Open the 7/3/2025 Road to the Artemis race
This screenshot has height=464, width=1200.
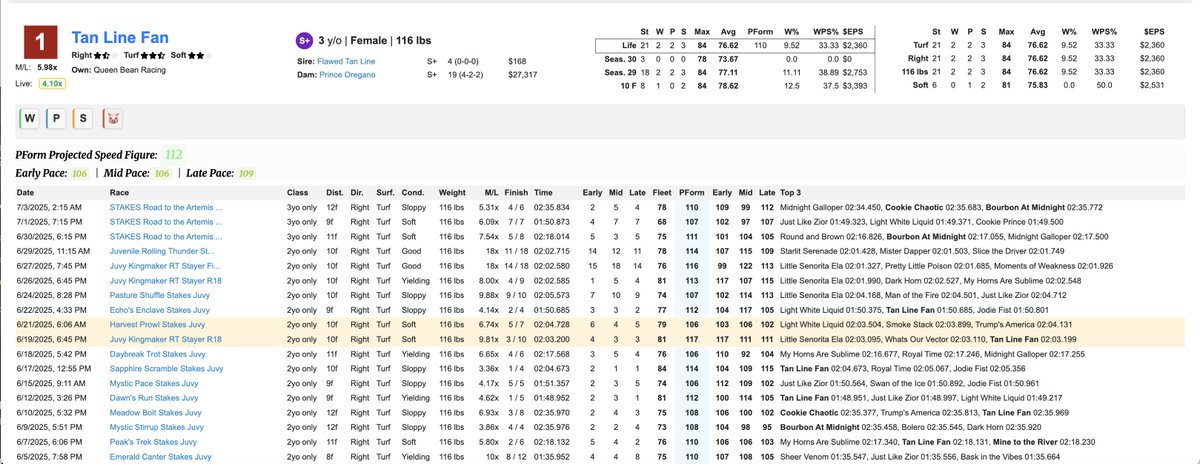click(166, 206)
